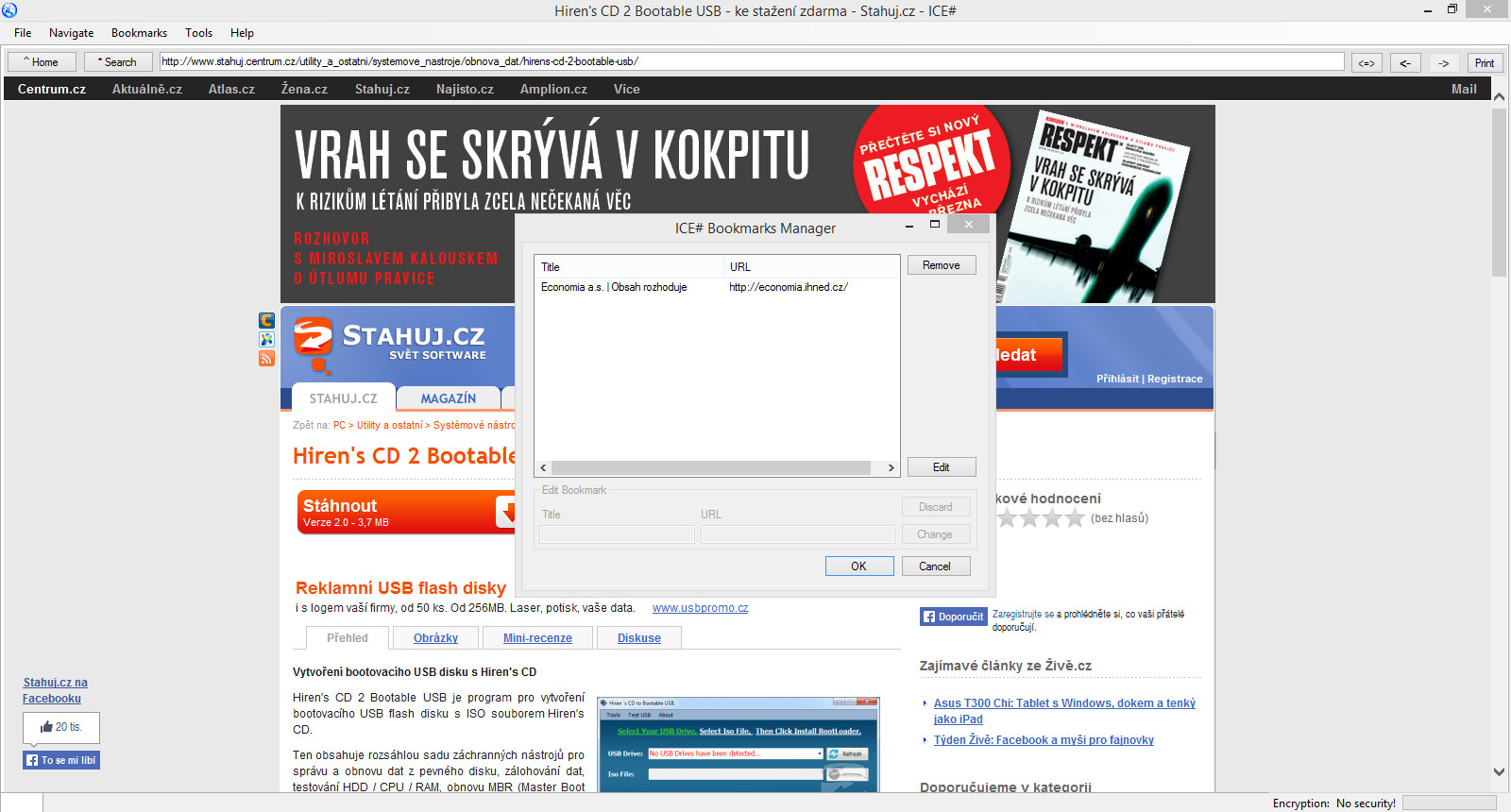Click the Registrace link
Image resolution: width=1511 pixels, height=812 pixels.
point(1175,379)
